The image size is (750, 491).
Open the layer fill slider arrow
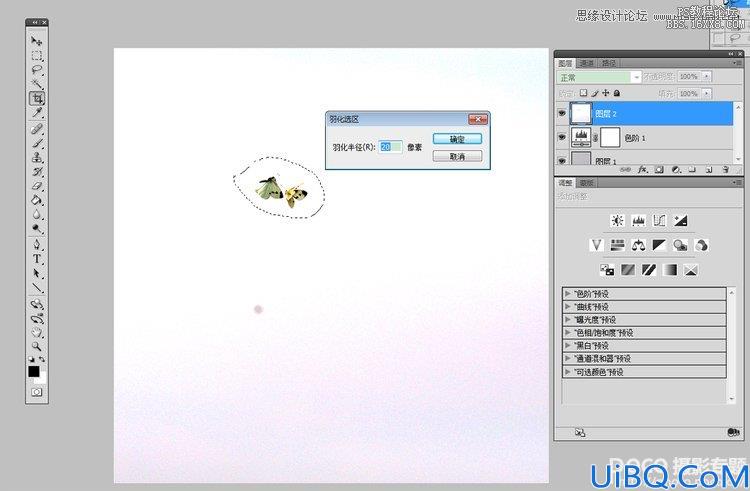click(706, 94)
